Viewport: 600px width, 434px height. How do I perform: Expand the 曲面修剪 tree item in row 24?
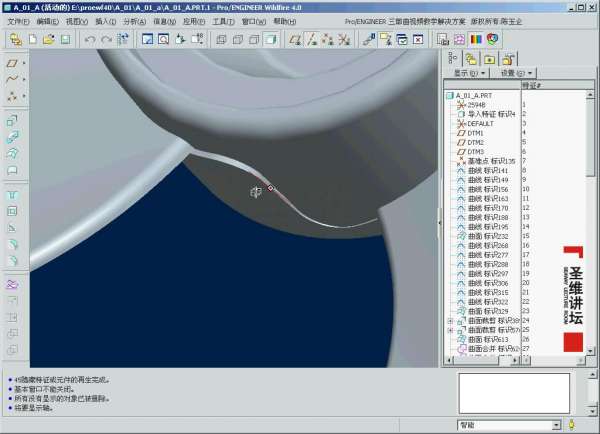tap(450, 321)
